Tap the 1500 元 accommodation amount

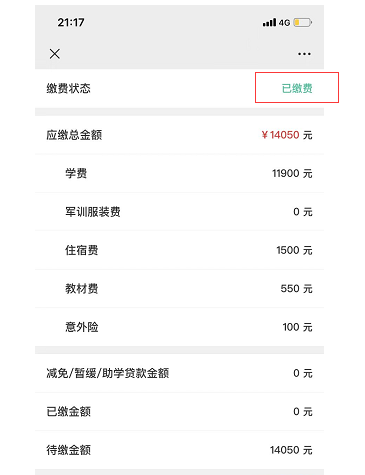tap(294, 250)
